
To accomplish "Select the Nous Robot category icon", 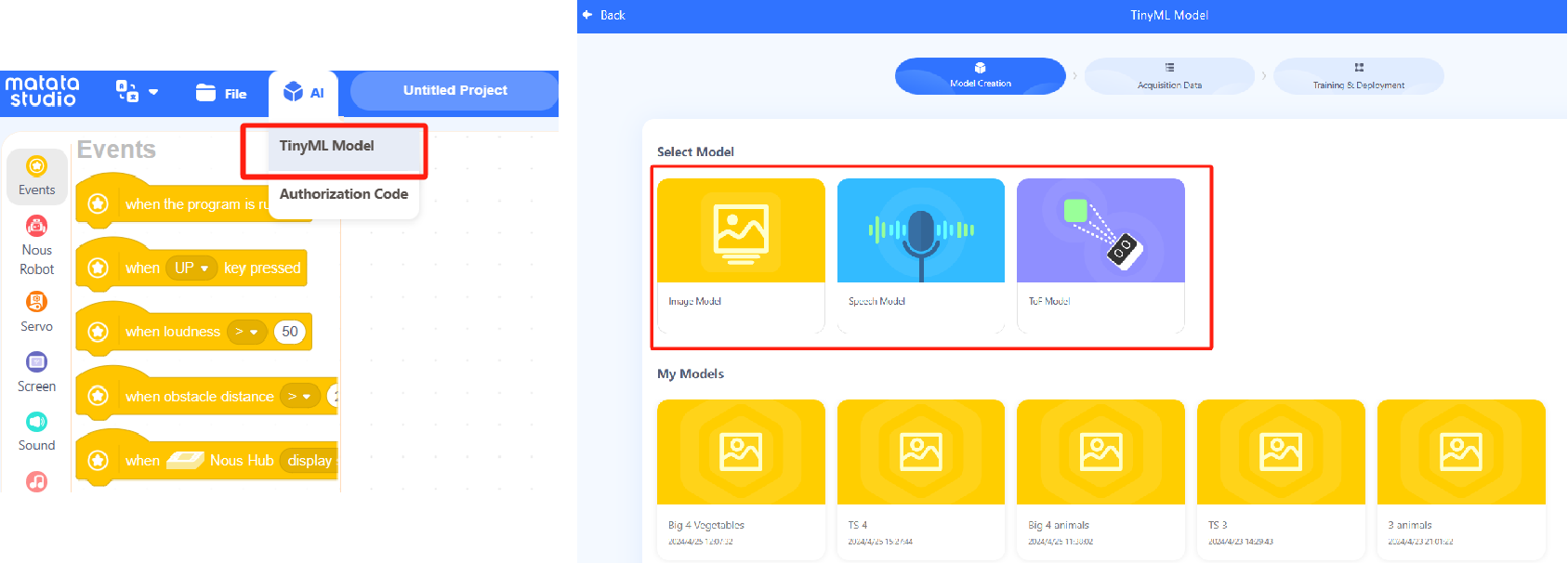I will coord(36,226).
